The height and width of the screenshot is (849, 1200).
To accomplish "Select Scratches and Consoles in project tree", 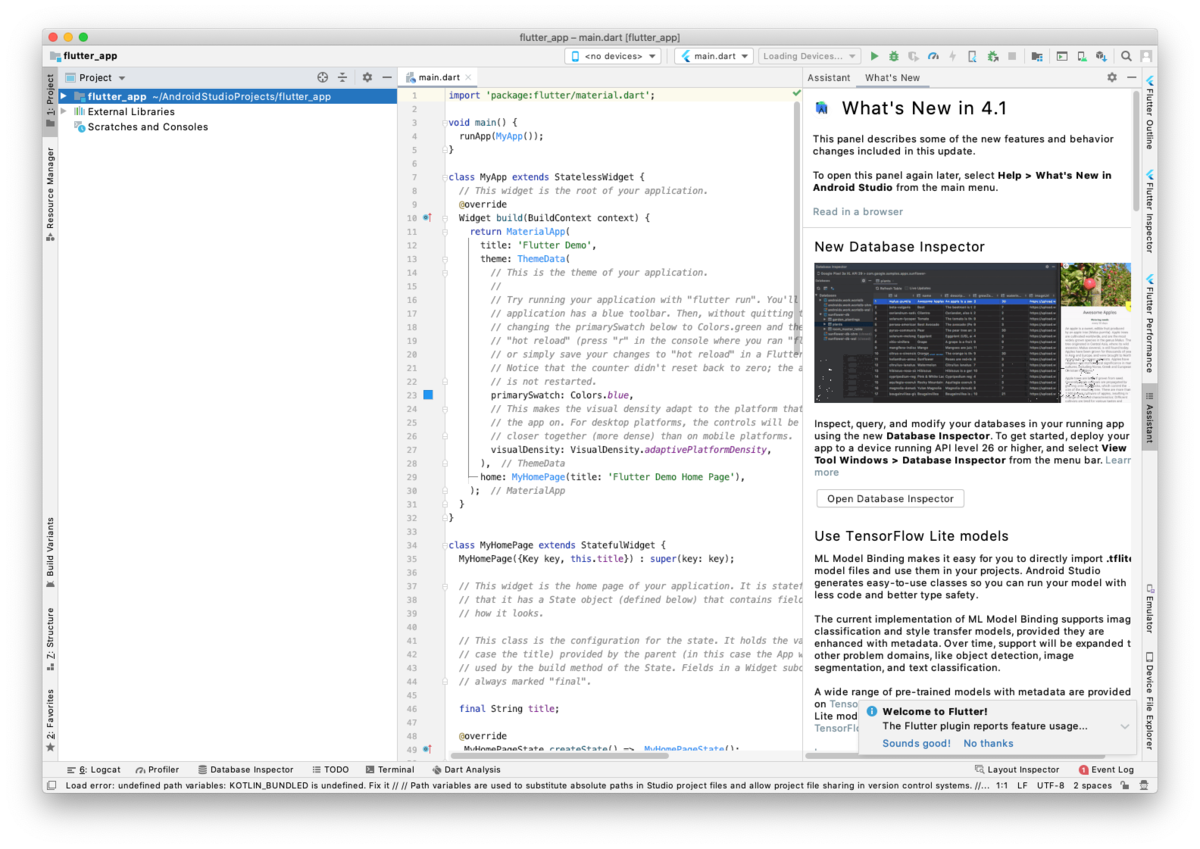I will pyautogui.click(x=148, y=127).
